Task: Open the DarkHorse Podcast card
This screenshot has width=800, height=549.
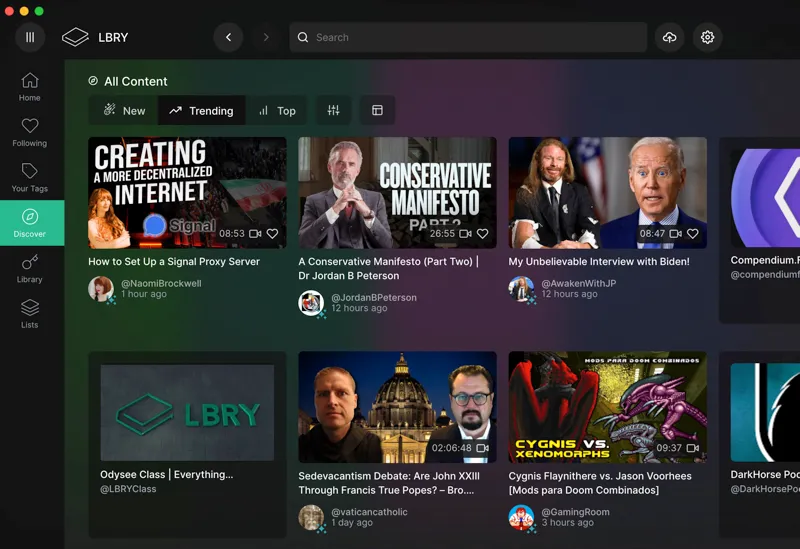Action: pos(760,444)
